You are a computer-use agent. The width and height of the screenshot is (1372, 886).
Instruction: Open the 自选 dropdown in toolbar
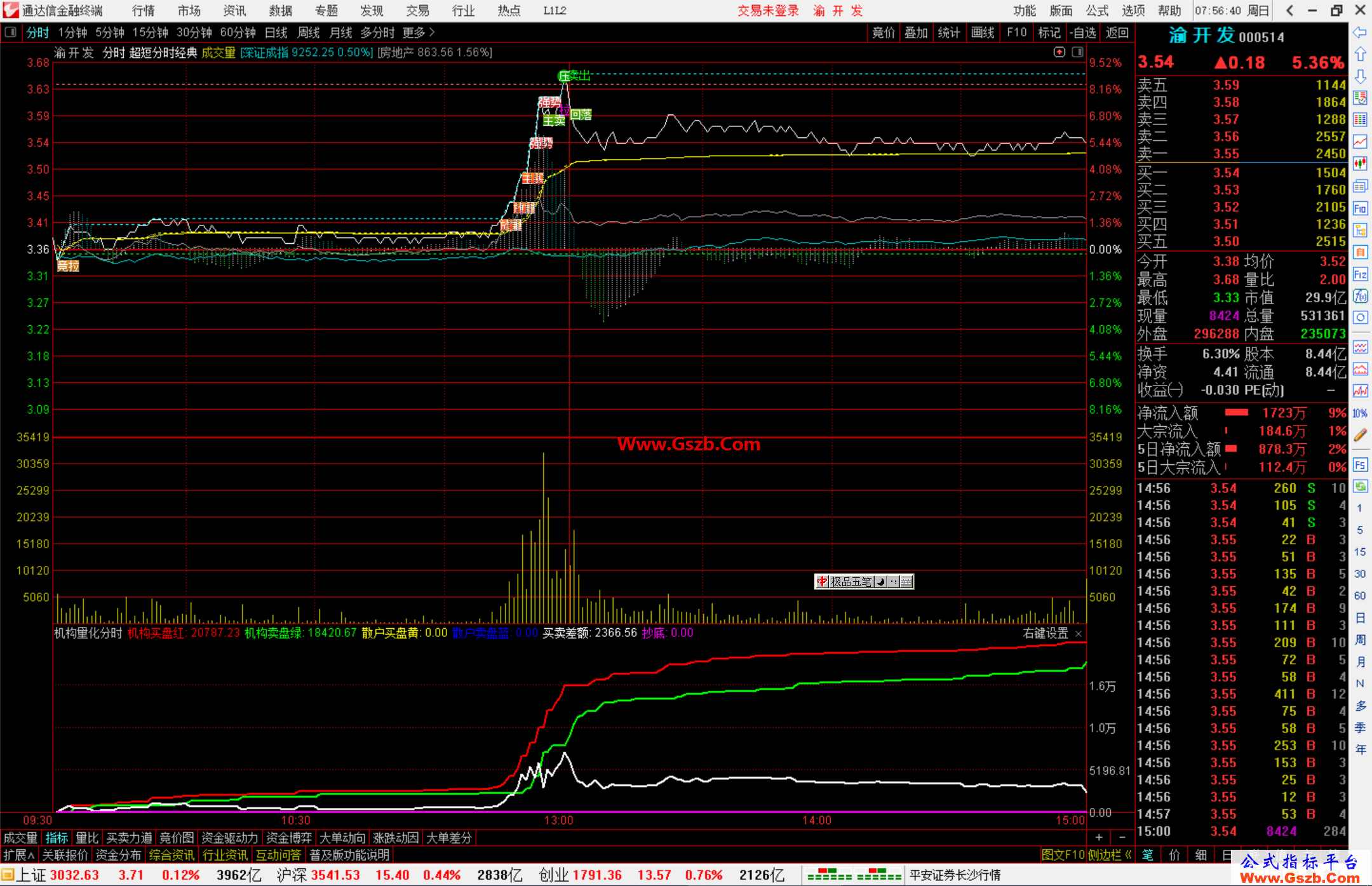pos(1083,32)
